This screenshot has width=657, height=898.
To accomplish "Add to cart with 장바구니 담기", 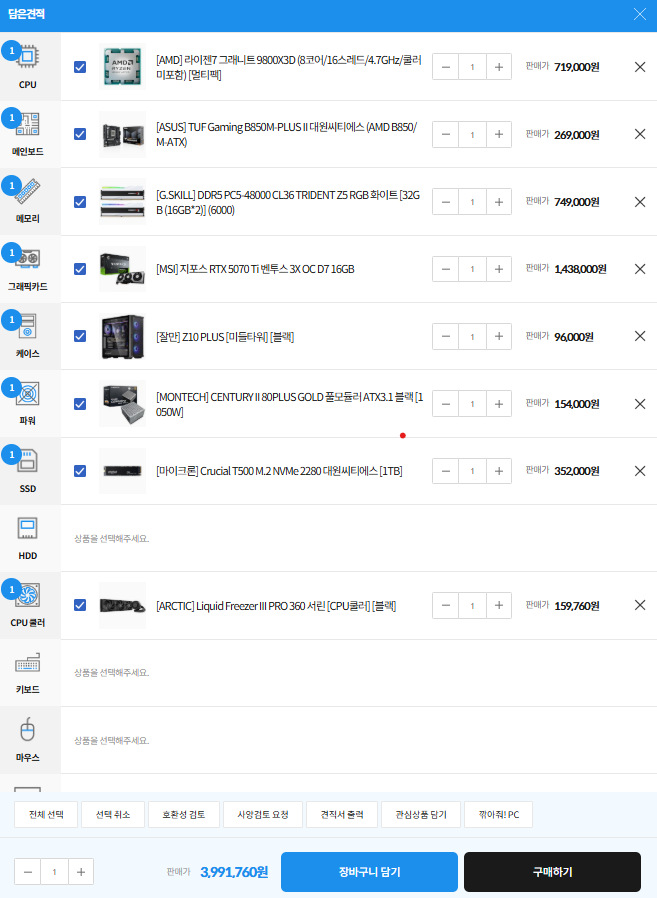I will click(x=369, y=872).
